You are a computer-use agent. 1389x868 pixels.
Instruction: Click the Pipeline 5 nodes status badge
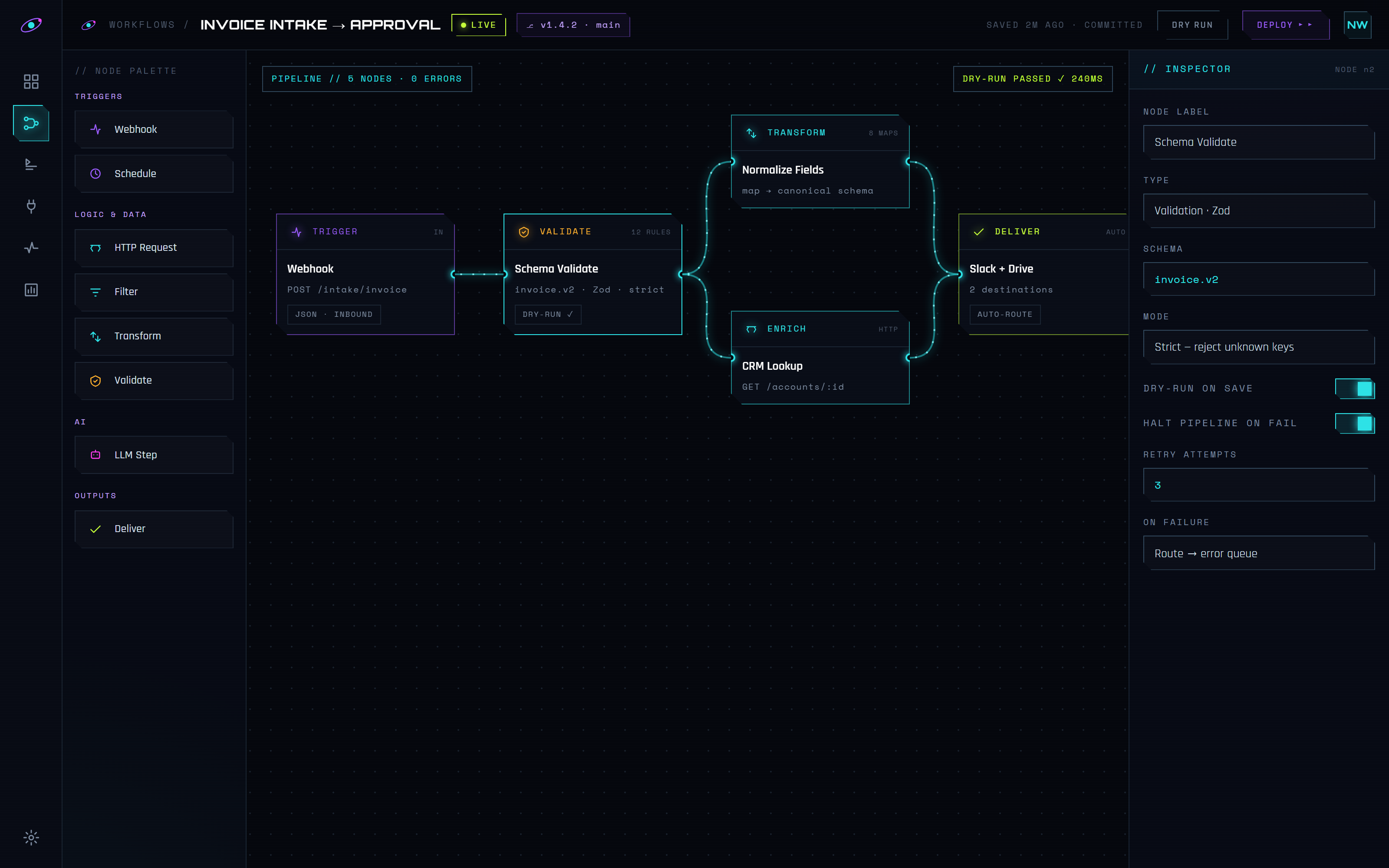367,79
